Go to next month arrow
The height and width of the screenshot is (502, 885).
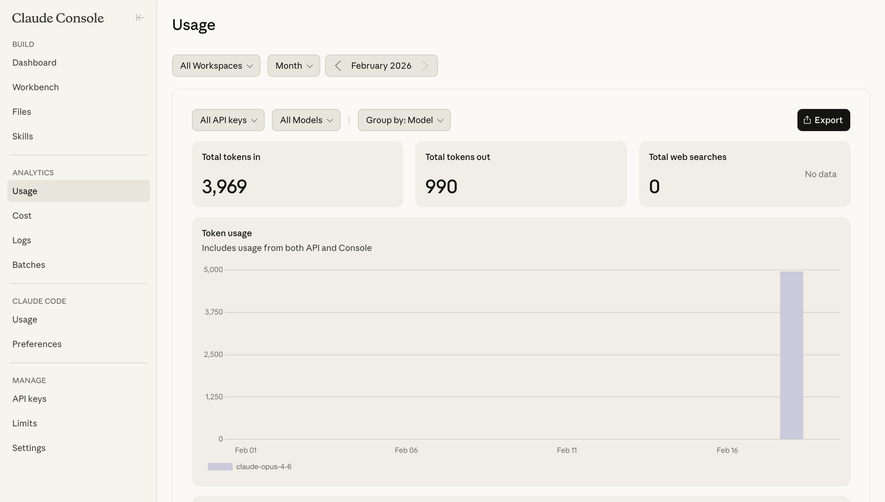coord(425,66)
